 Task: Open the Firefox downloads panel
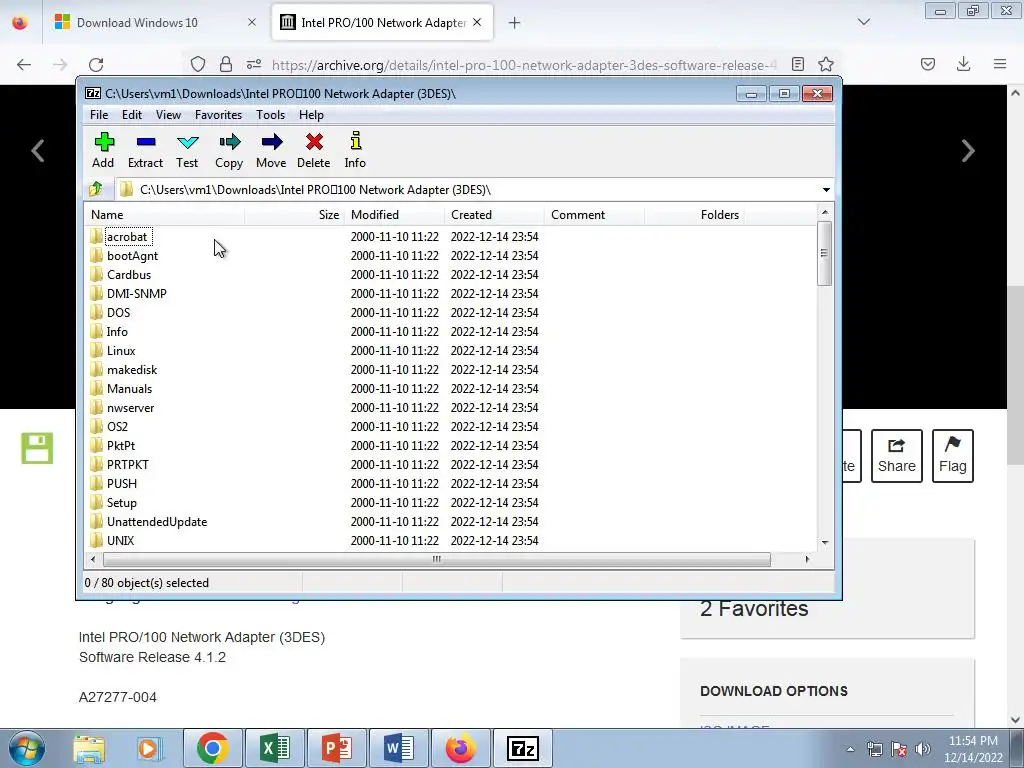(963, 64)
